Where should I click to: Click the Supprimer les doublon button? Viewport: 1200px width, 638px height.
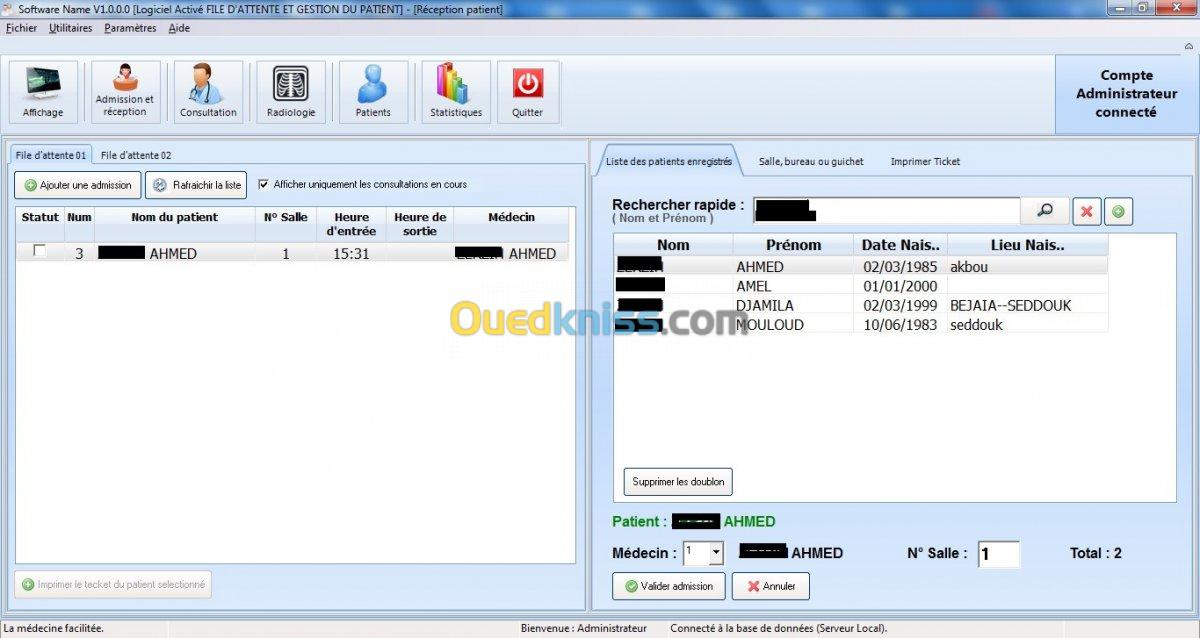(x=679, y=481)
